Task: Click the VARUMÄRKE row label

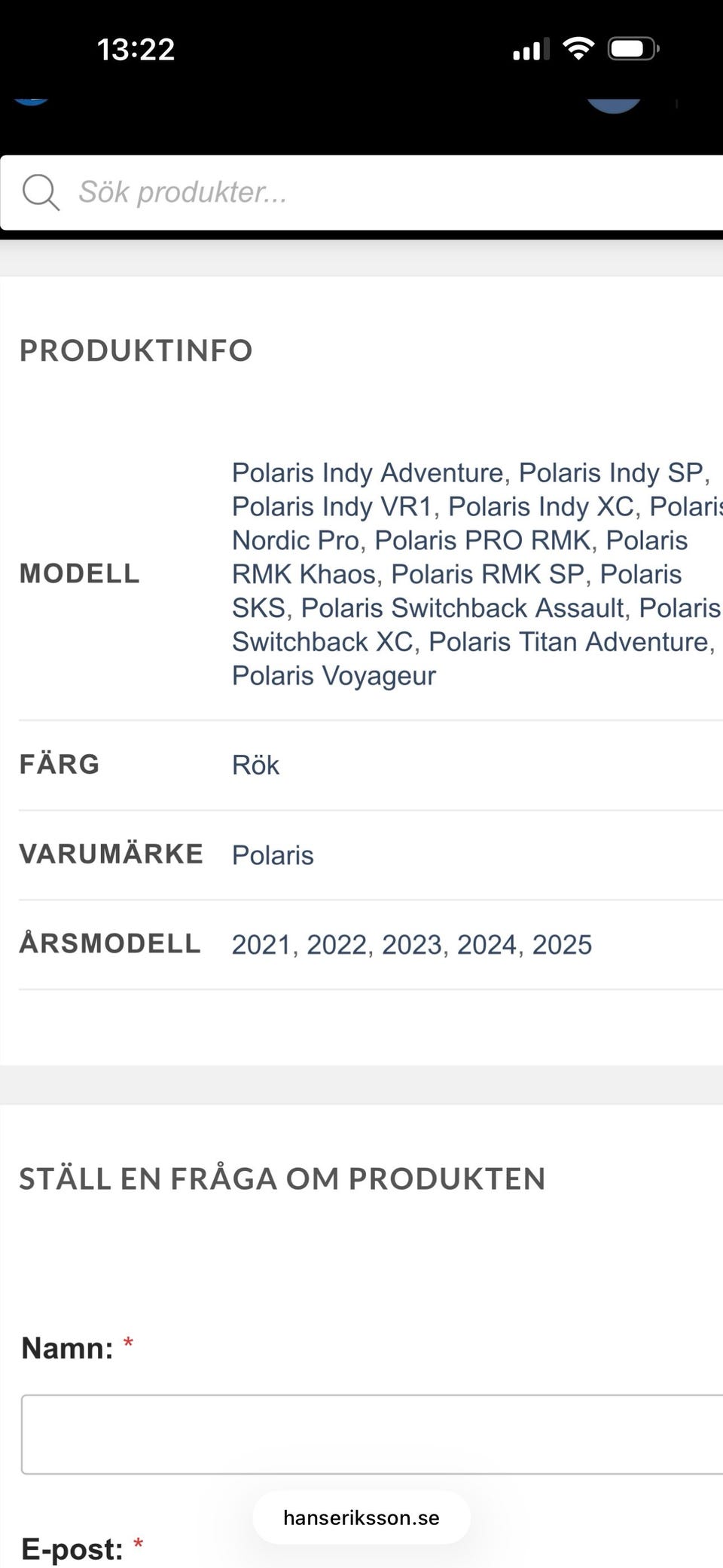Action: tap(111, 854)
